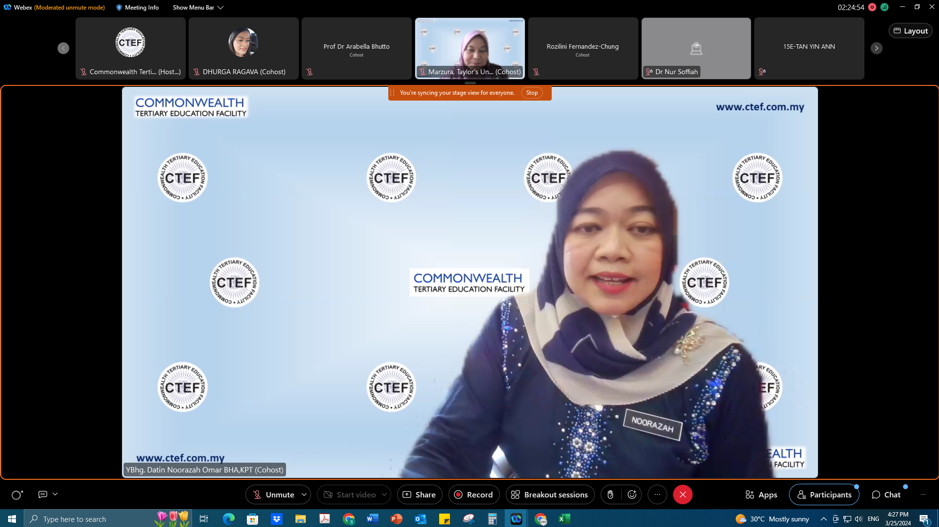Open the Apps panel
Viewport: 939px width, 527px height.
(761, 495)
